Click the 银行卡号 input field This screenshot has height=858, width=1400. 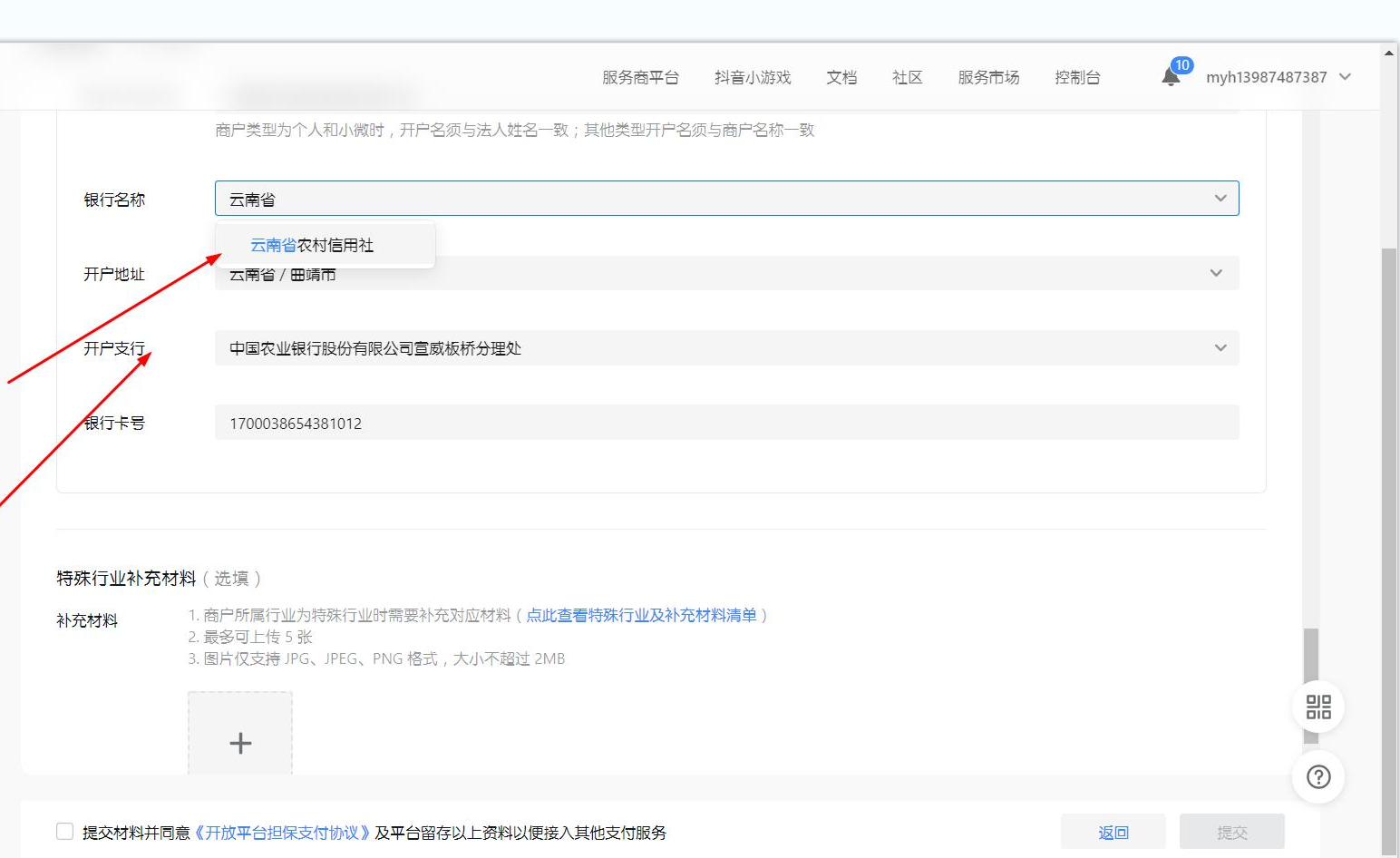pyautogui.click(x=725, y=423)
